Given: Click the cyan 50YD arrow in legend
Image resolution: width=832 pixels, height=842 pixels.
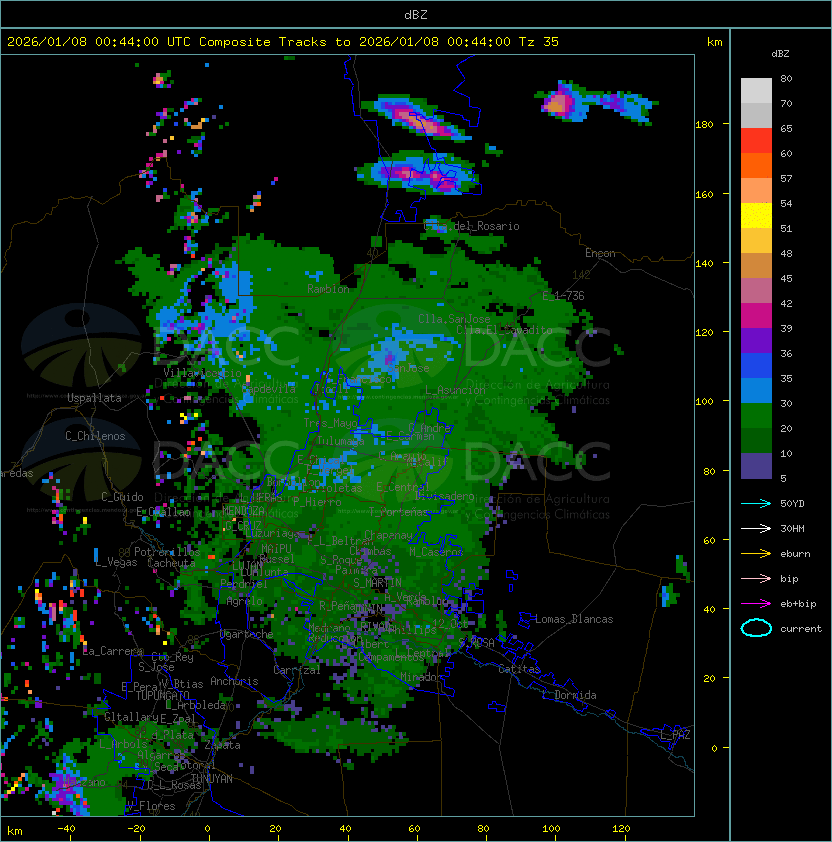Looking at the screenshot, I should tap(756, 503).
